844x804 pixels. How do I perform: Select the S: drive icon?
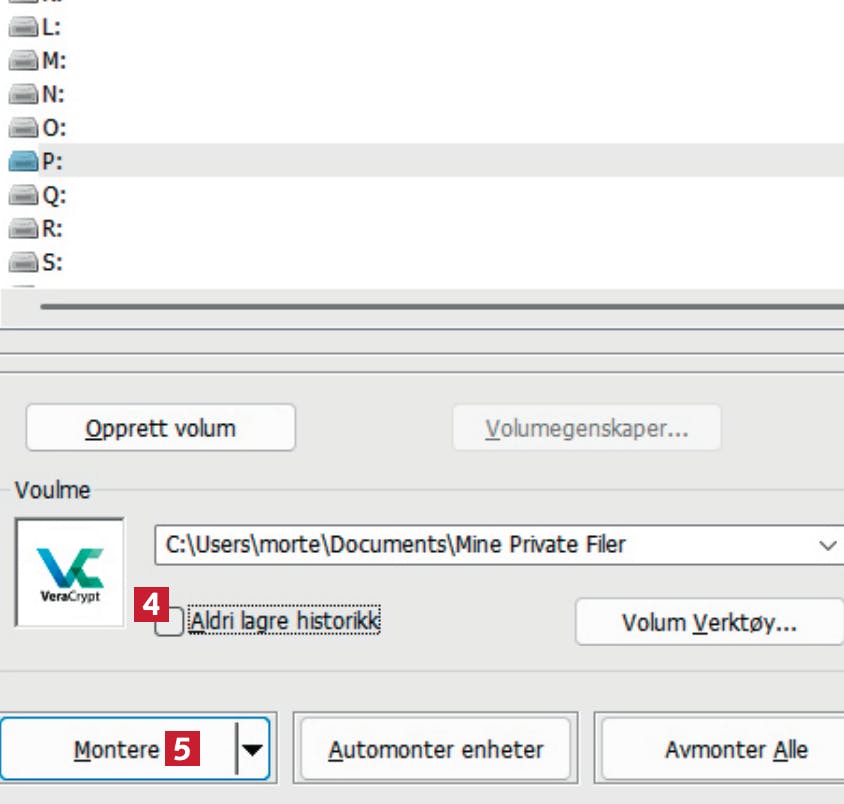click(x=23, y=262)
